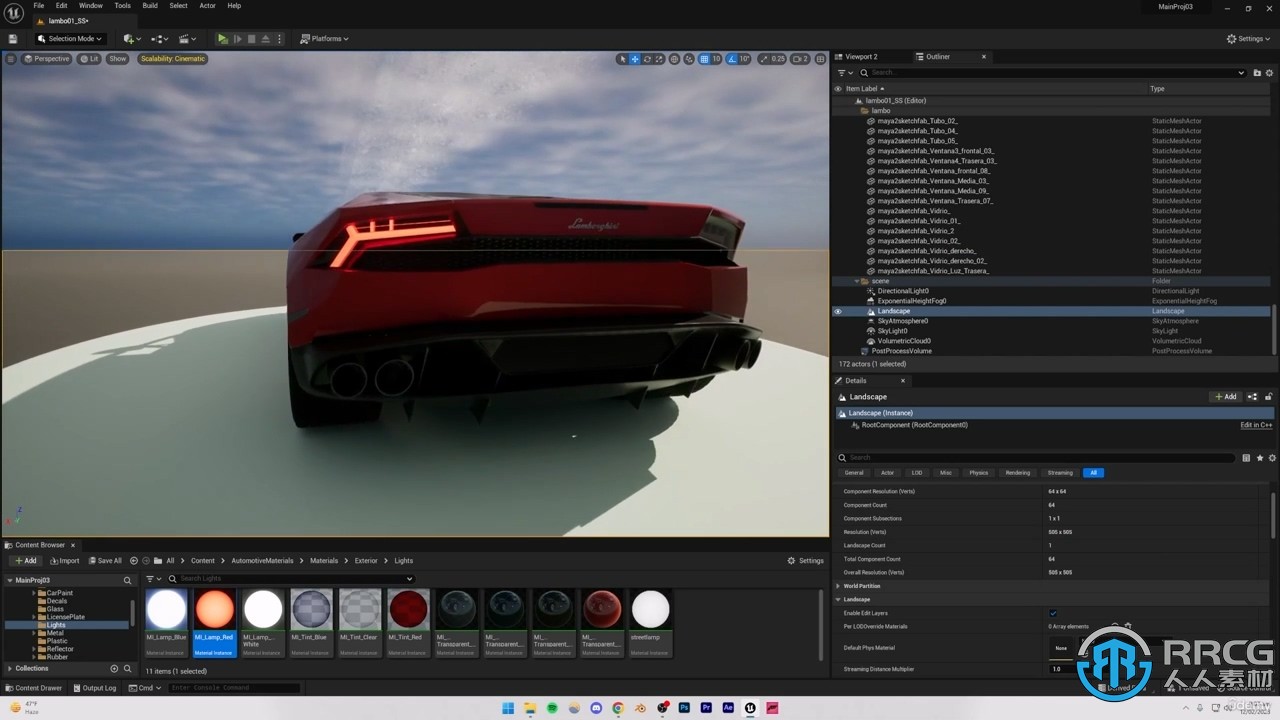Open viewport layout maximize icon

point(820,59)
